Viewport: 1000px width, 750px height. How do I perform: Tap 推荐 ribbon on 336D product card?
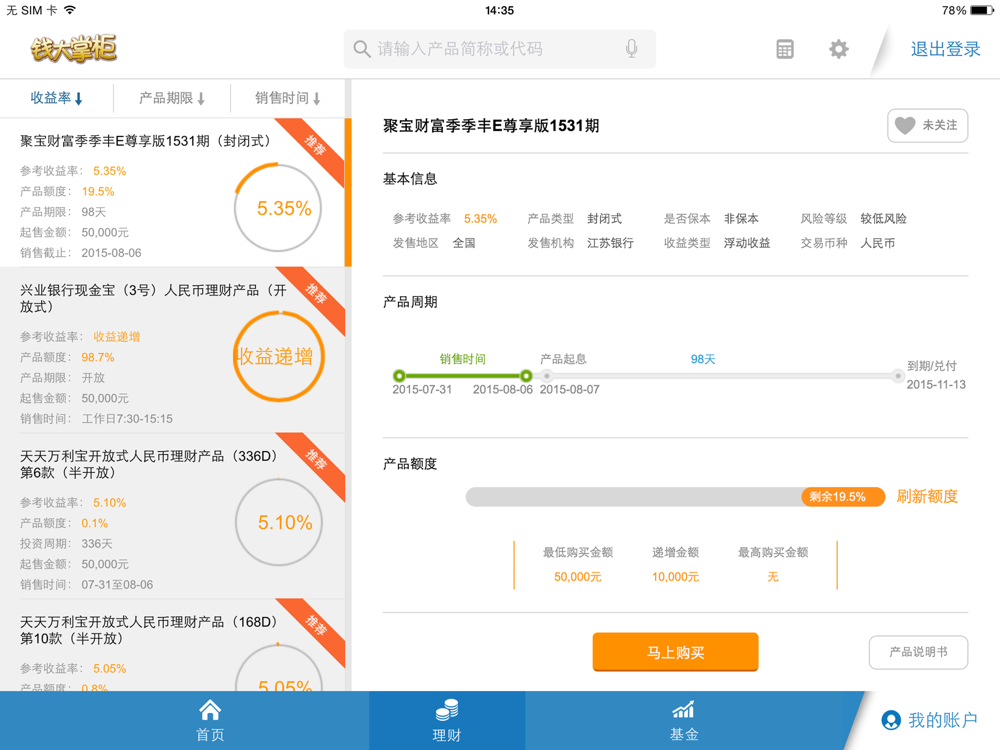coord(315,460)
